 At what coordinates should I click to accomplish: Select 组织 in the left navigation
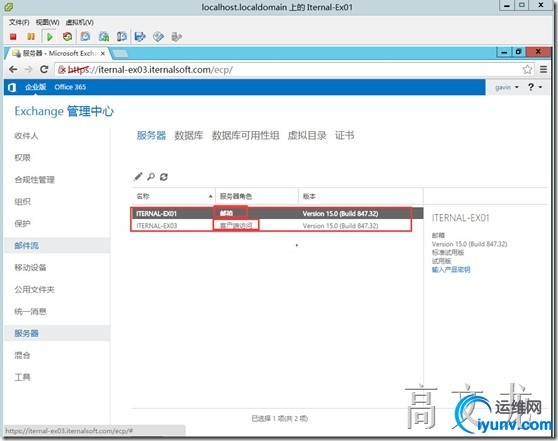coord(22,201)
